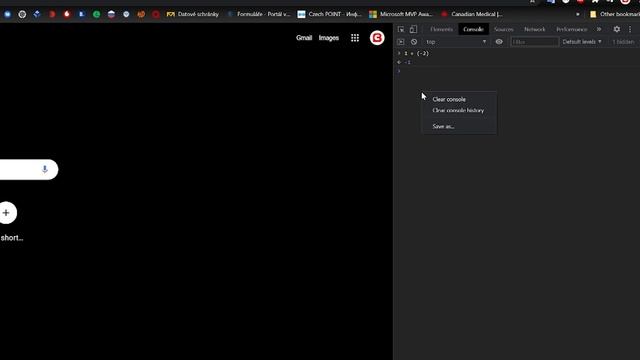This screenshot has width=640, height=360.
Task: Open the Google apps grid icon
Action: tap(355, 38)
